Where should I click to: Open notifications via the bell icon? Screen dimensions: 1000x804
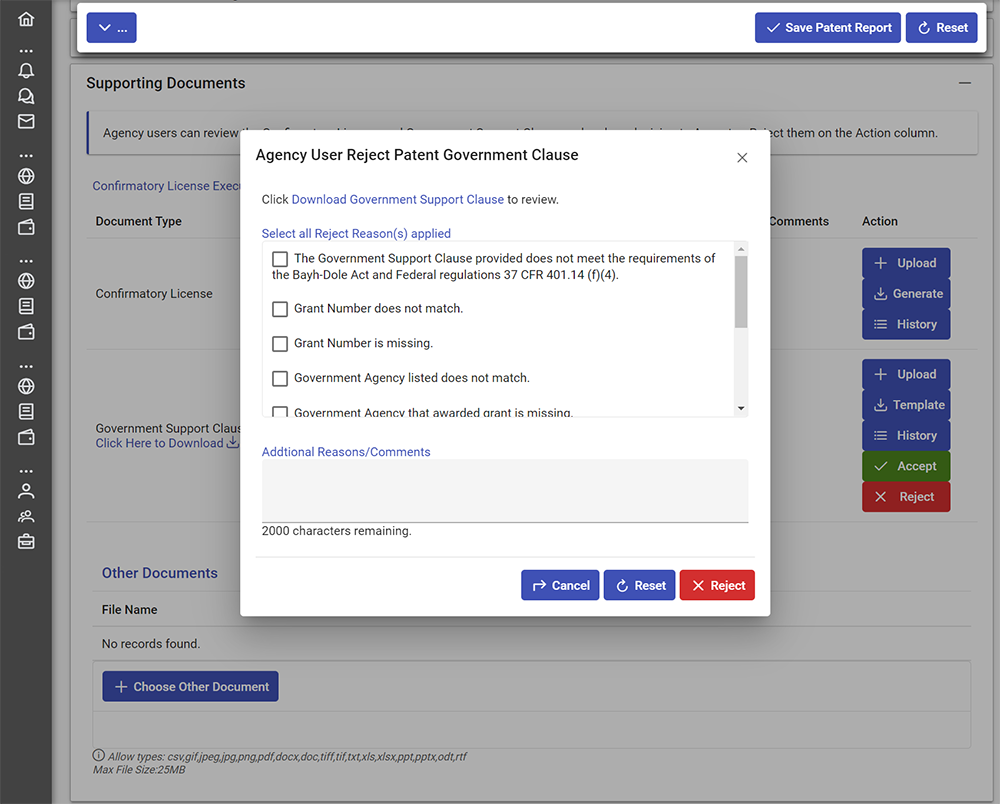26,70
